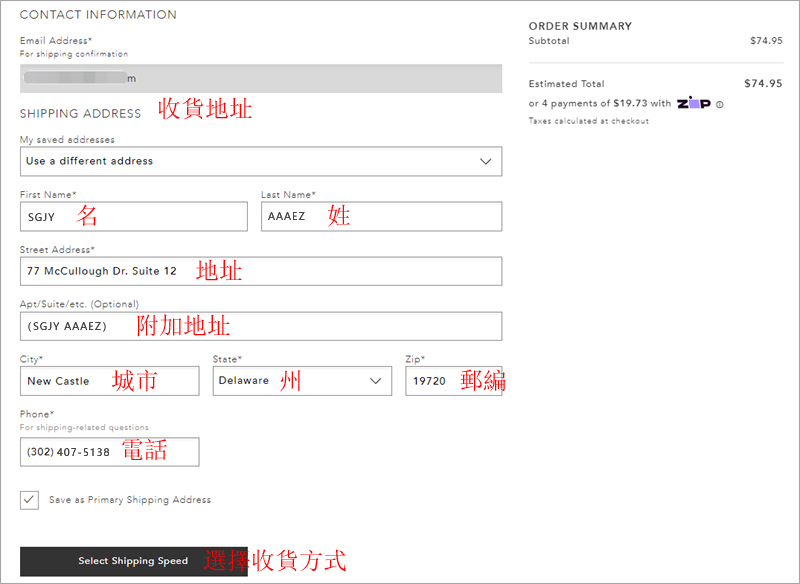Click the Subtotal label

548,41
